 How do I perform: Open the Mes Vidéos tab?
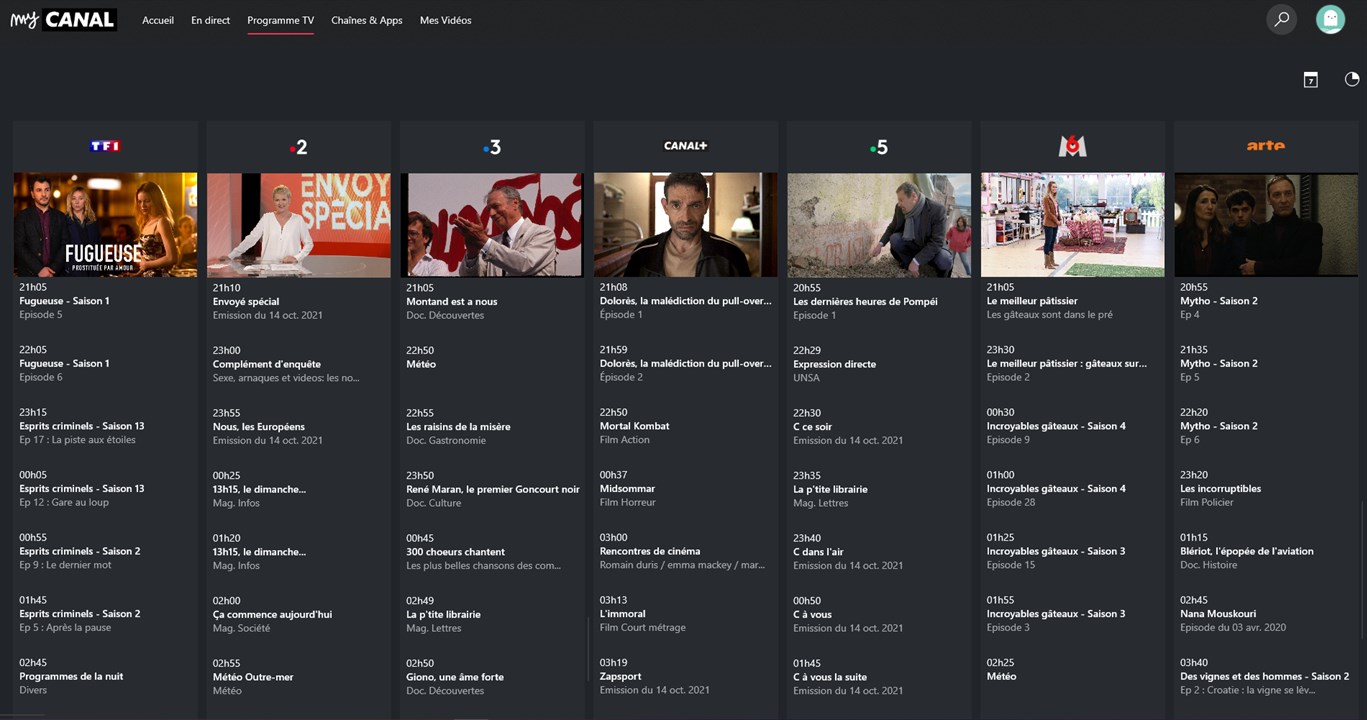point(446,20)
